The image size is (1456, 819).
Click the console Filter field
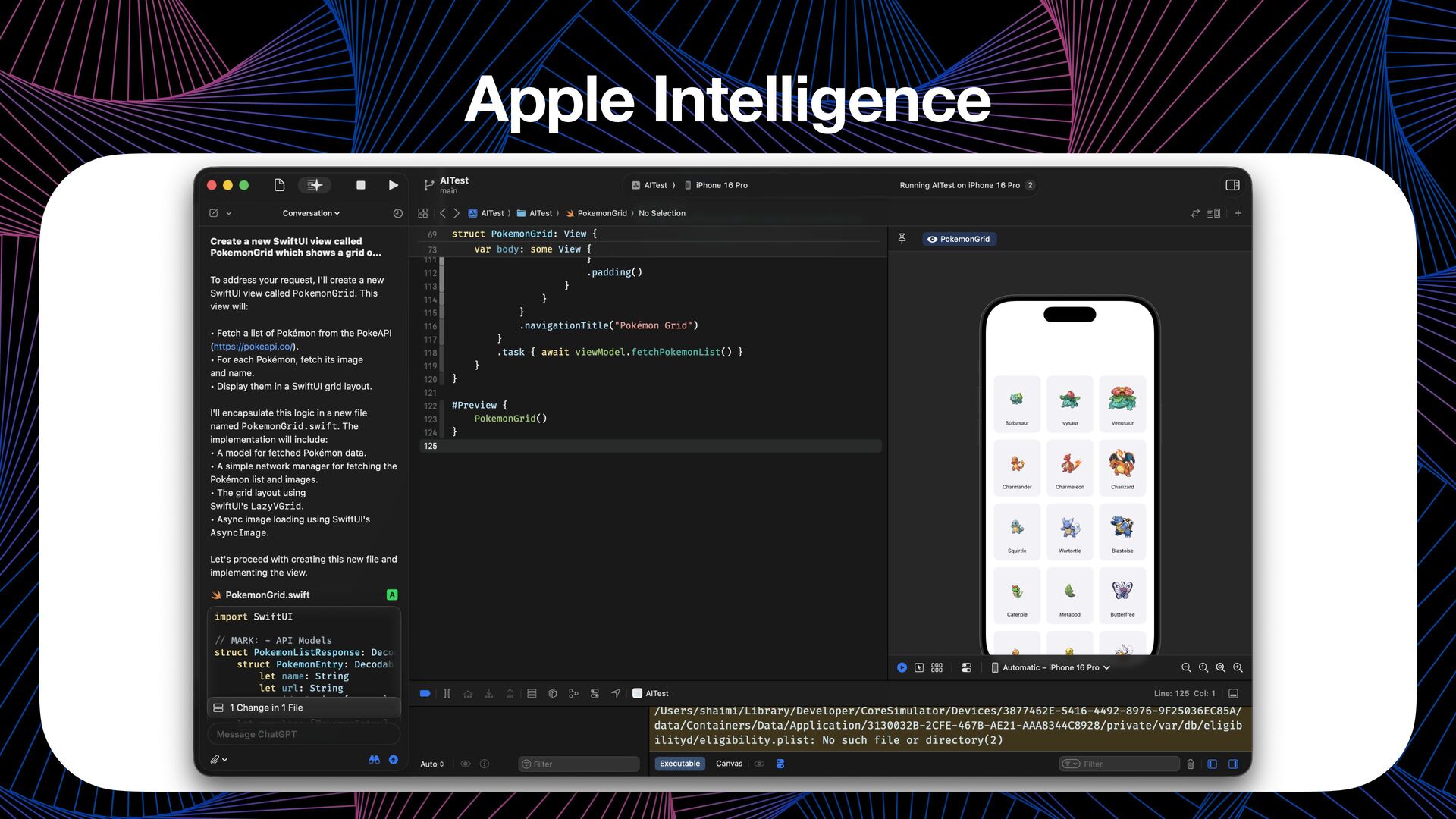(1119, 764)
